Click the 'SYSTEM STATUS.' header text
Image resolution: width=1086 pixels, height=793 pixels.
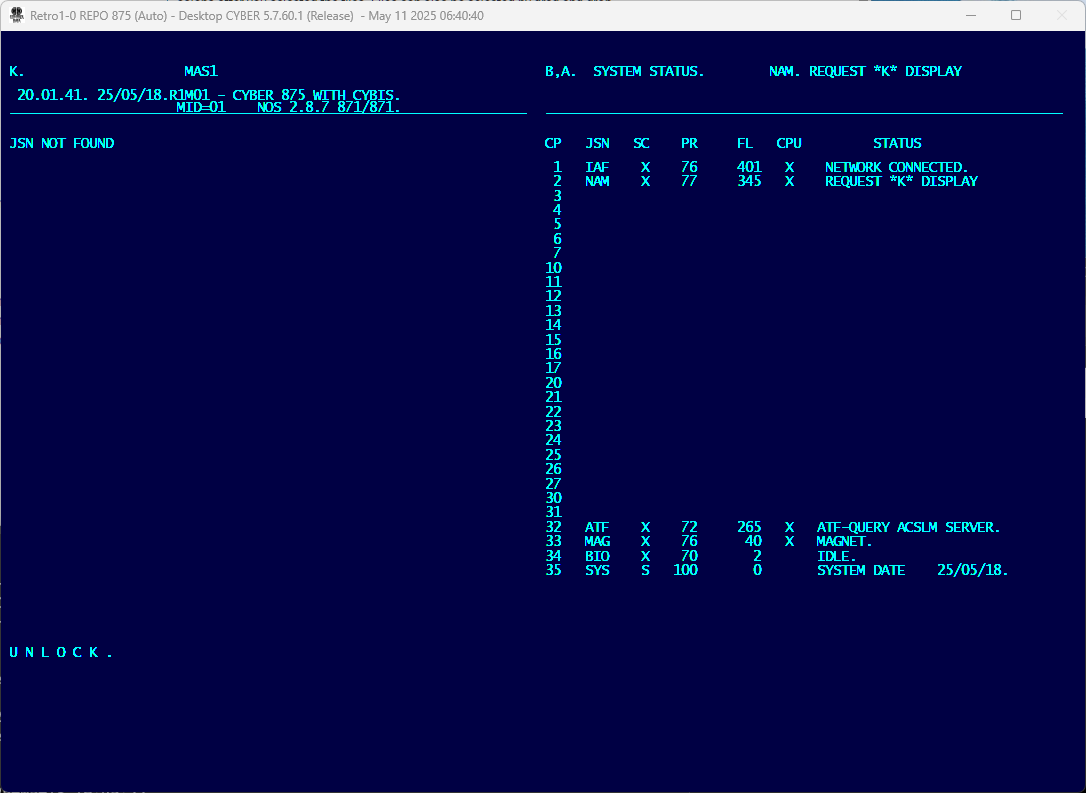[649, 72]
